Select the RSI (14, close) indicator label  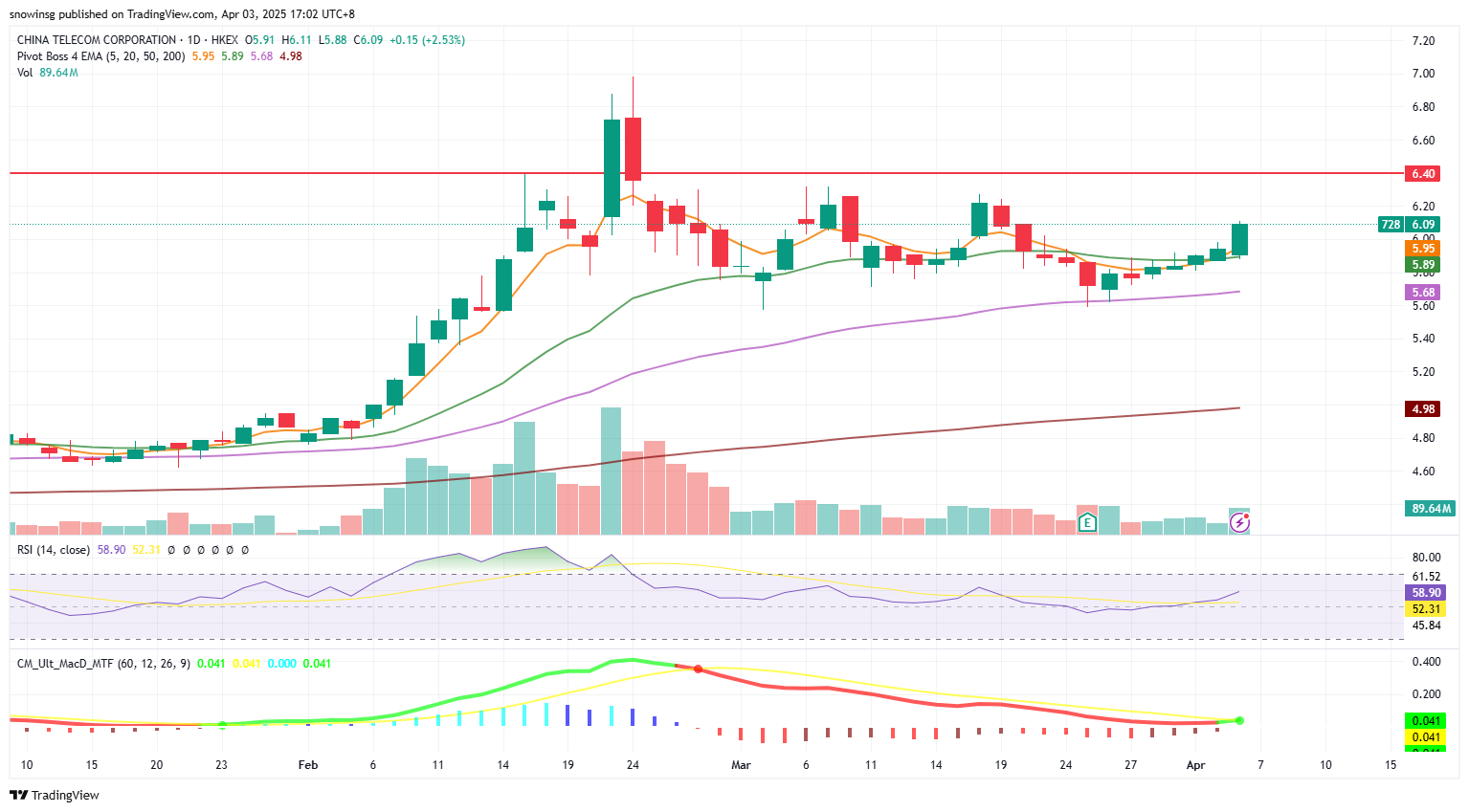coord(54,550)
